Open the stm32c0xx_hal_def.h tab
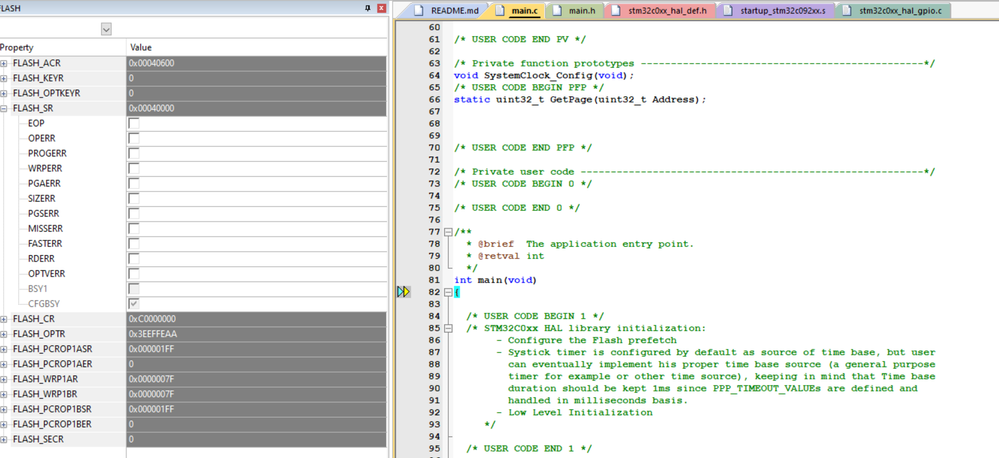Screen dimensions: 999x458 (x=661, y=10)
